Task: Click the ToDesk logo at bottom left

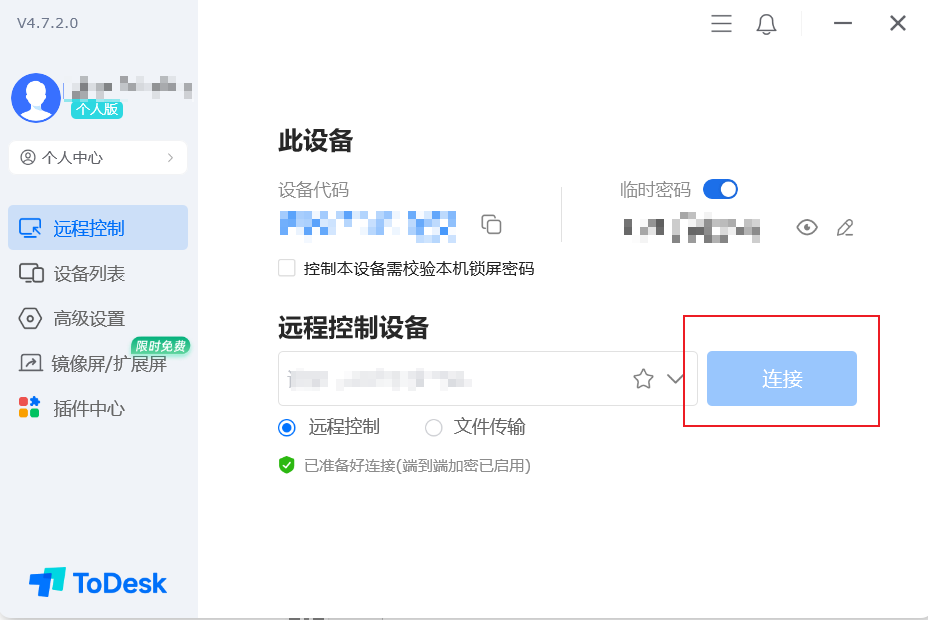Action: coord(98,583)
